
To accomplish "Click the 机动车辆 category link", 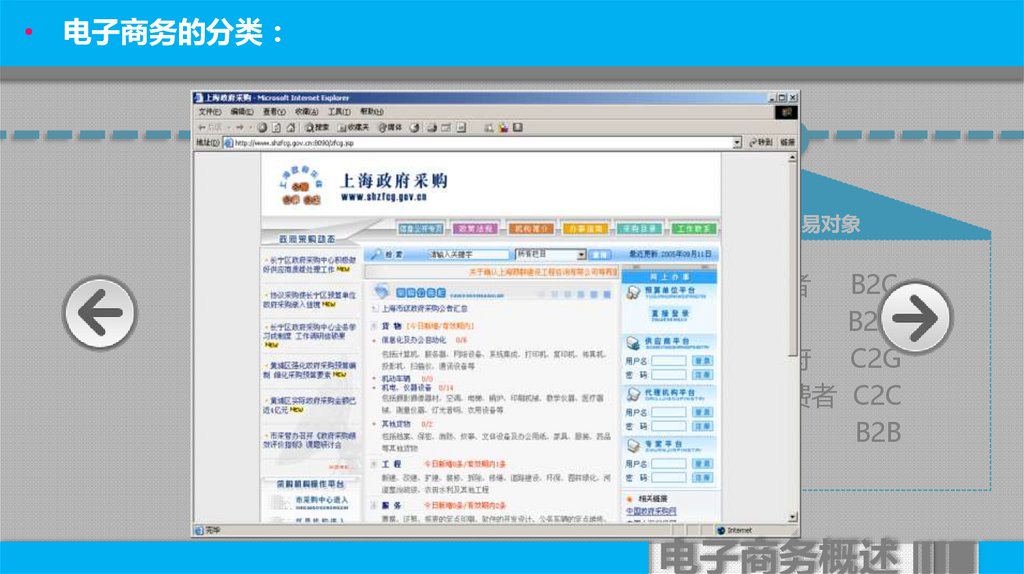I will coord(396,379).
